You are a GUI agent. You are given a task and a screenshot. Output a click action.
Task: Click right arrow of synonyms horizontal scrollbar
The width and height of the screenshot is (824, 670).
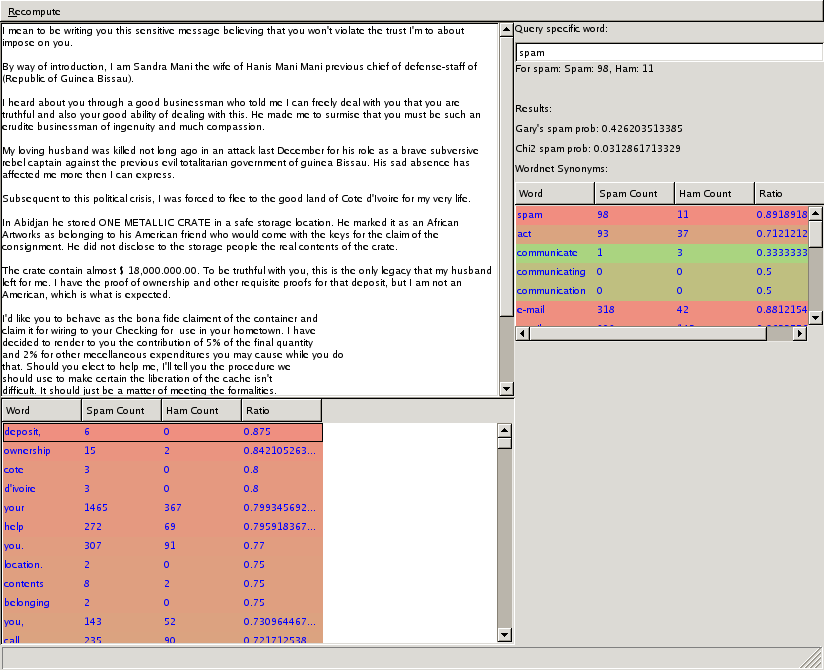coord(800,333)
